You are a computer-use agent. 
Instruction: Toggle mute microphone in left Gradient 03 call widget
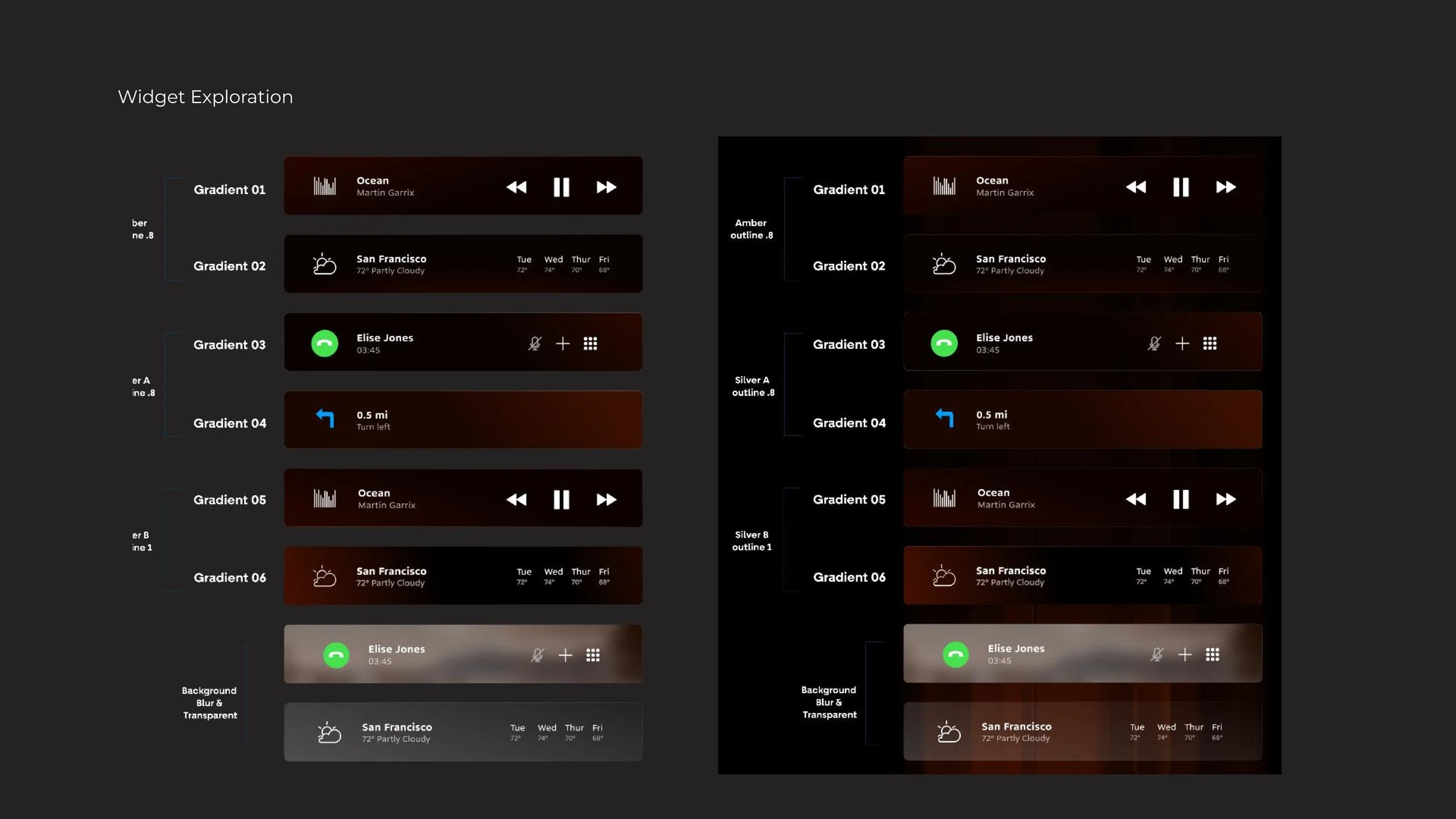click(x=535, y=344)
